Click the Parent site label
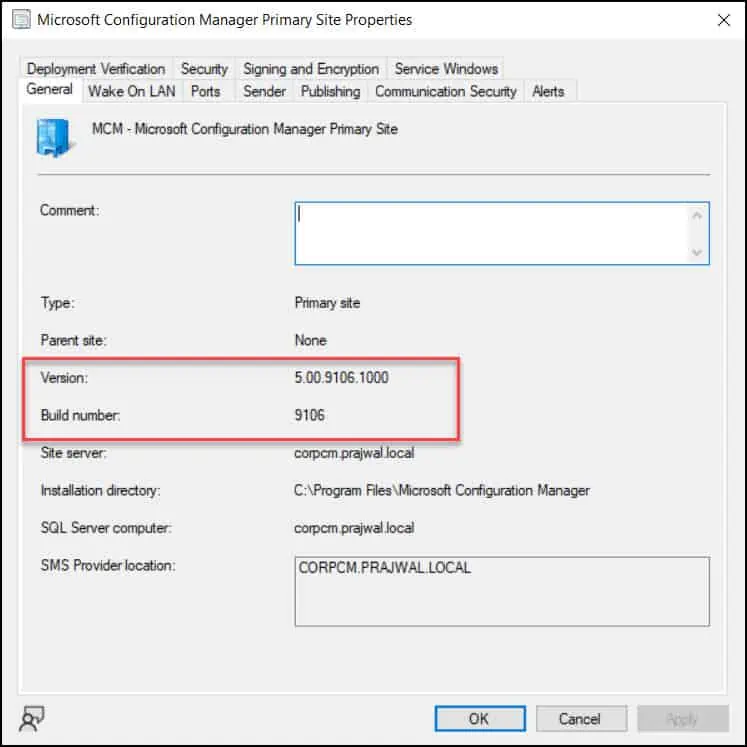Viewport: 747px width, 747px height. [73, 340]
